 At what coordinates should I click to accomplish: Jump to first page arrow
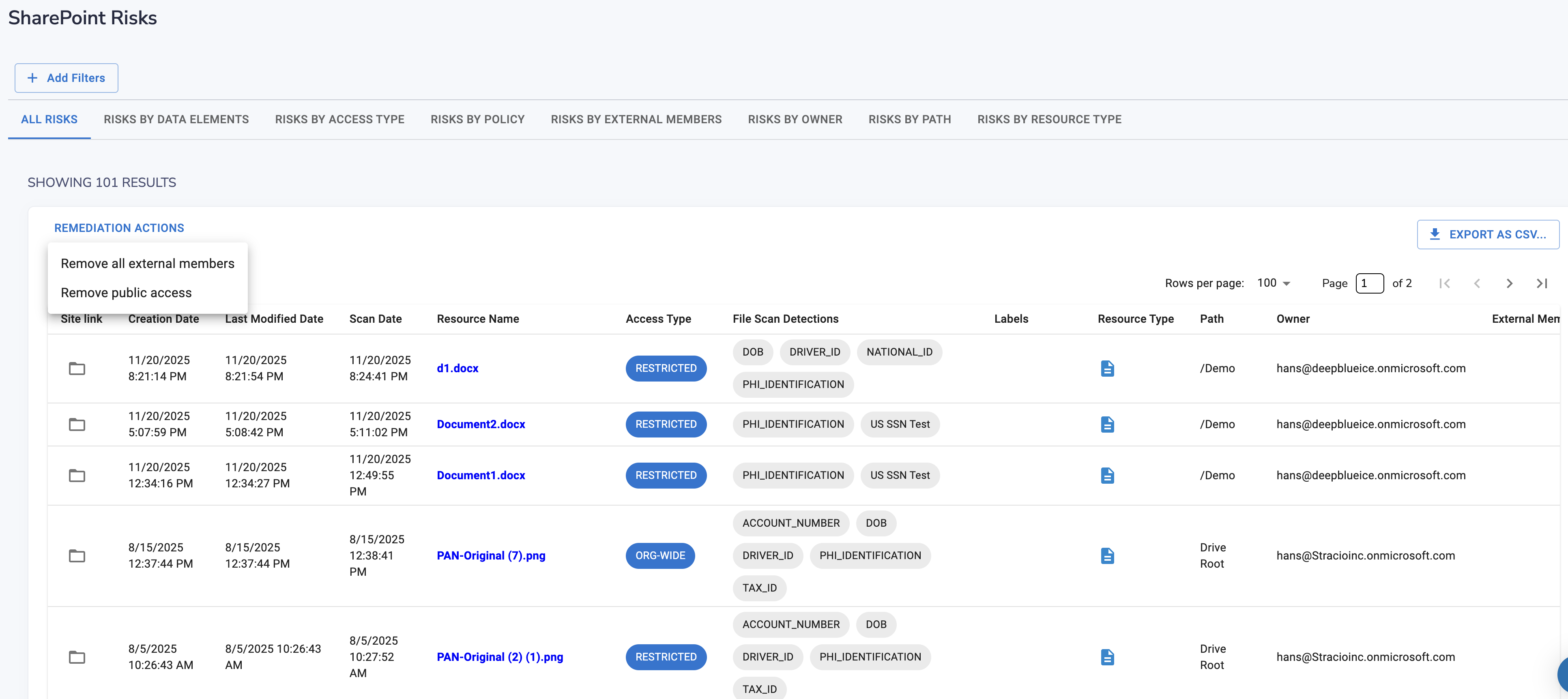coord(1444,283)
